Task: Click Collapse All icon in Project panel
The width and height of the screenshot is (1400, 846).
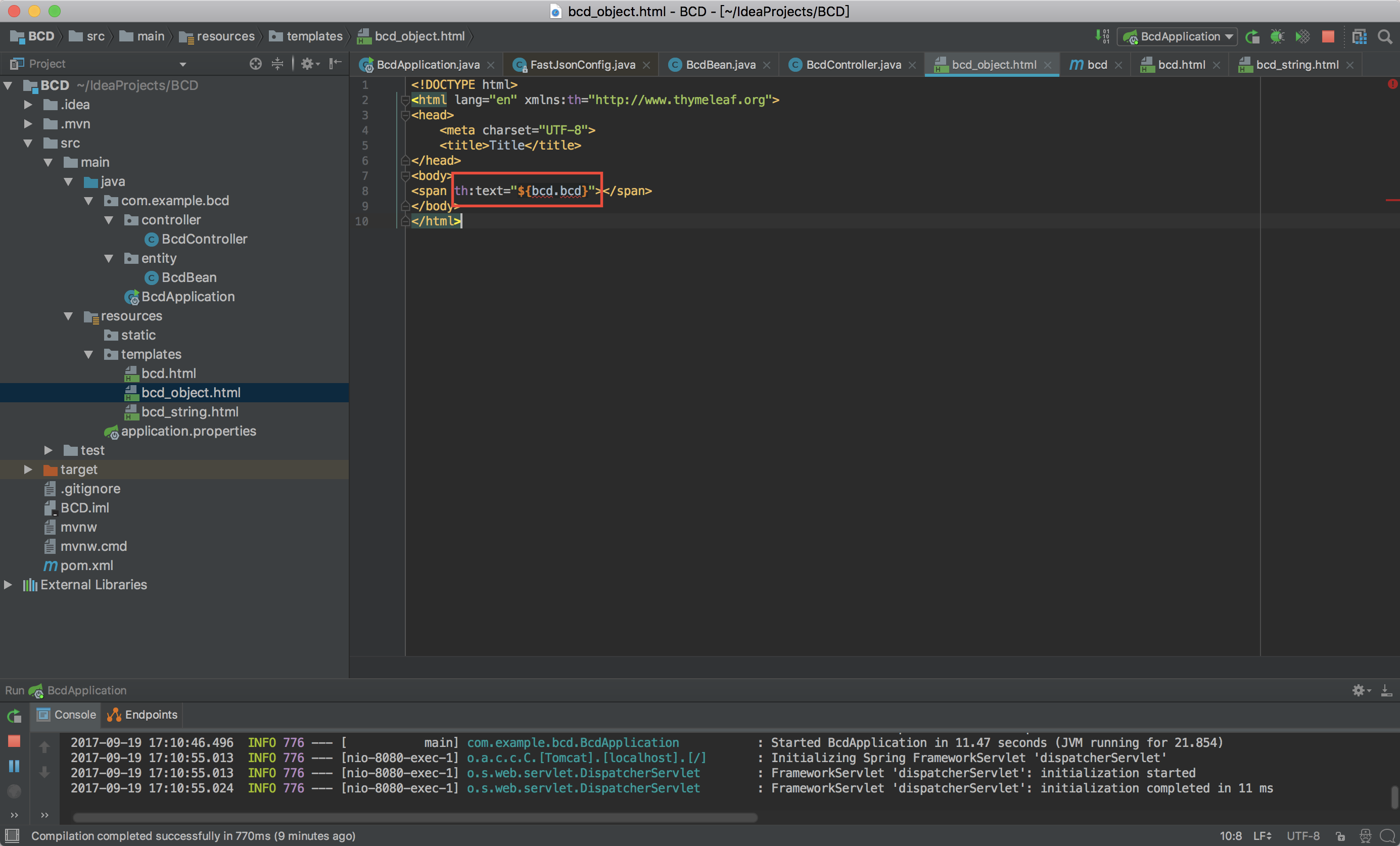Action: (x=277, y=64)
